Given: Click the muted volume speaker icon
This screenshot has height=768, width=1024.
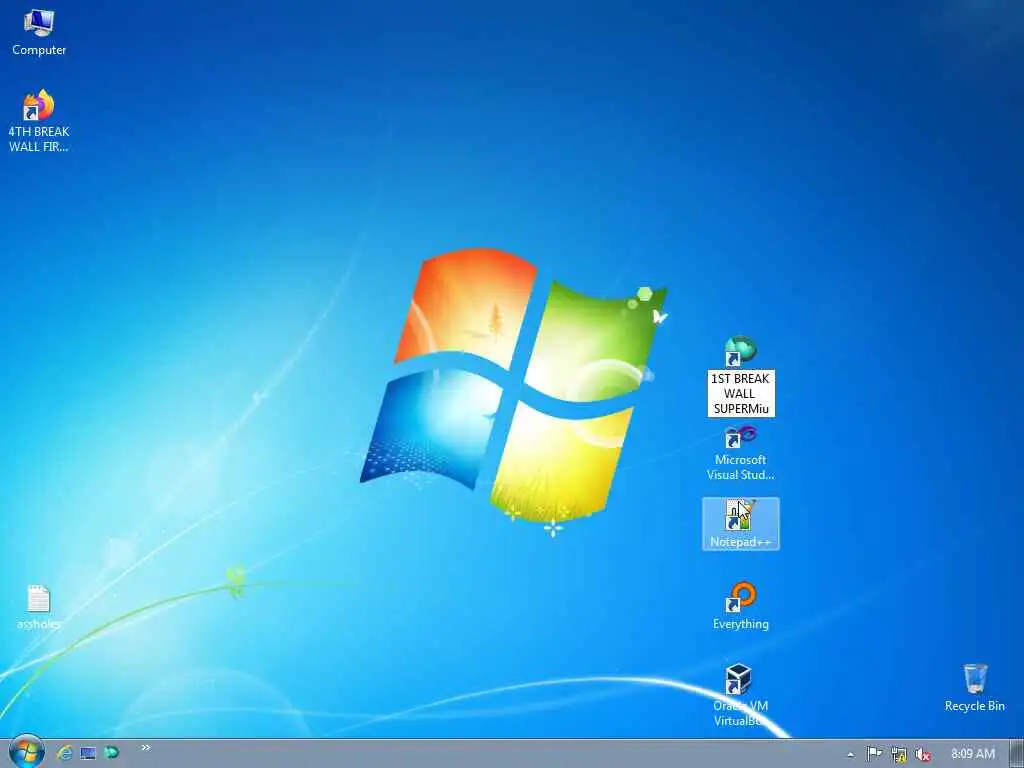Looking at the screenshot, I should click(923, 754).
